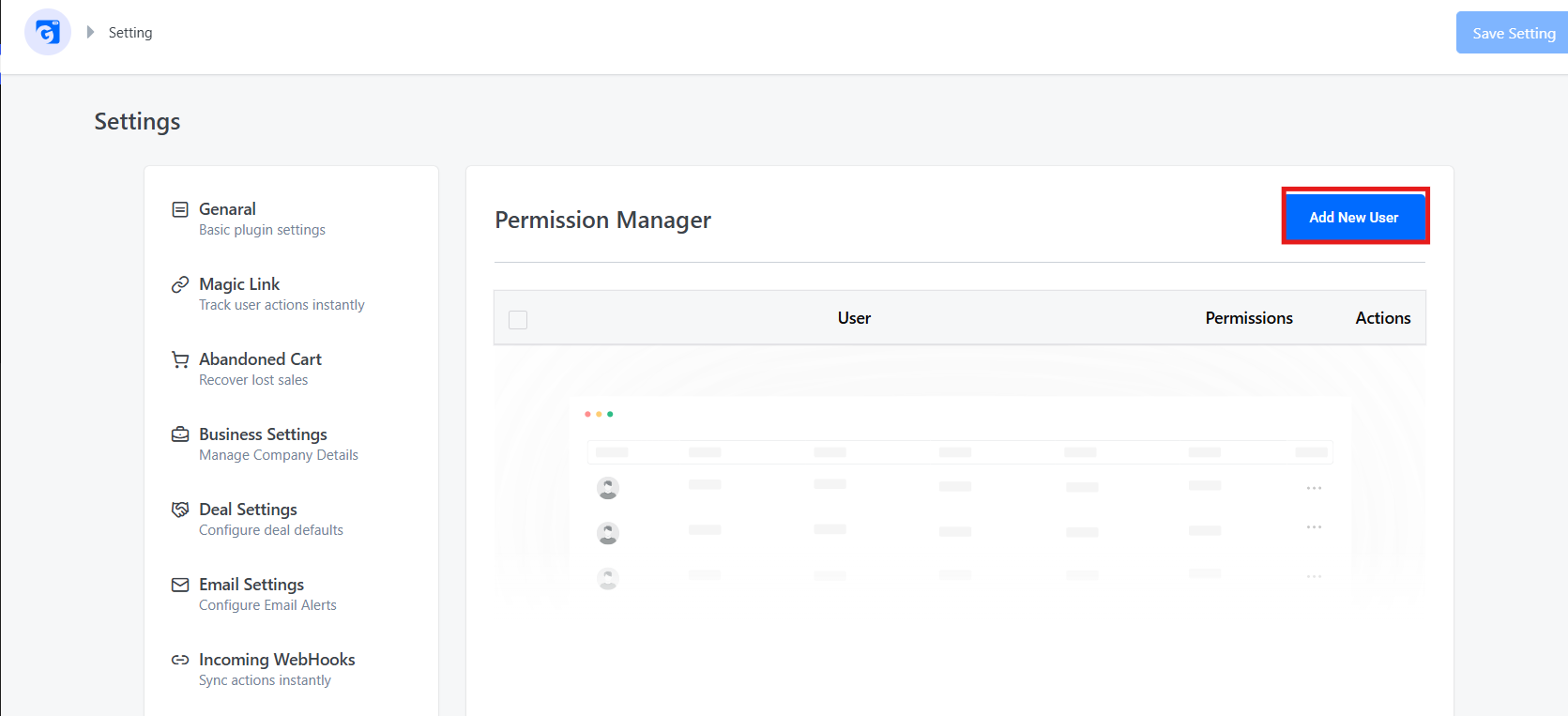Click the blue G logo icon
The width and height of the screenshot is (1568, 716).
48,33
